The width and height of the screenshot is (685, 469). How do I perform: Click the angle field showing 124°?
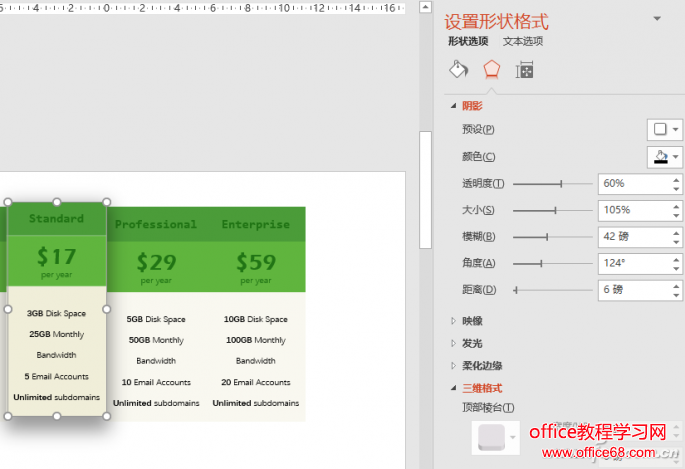(x=634, y=263)
